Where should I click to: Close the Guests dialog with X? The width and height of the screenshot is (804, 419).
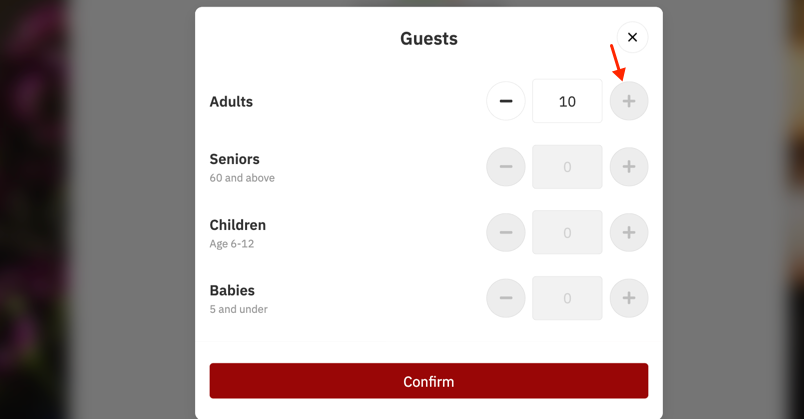[x=632, y=37]
